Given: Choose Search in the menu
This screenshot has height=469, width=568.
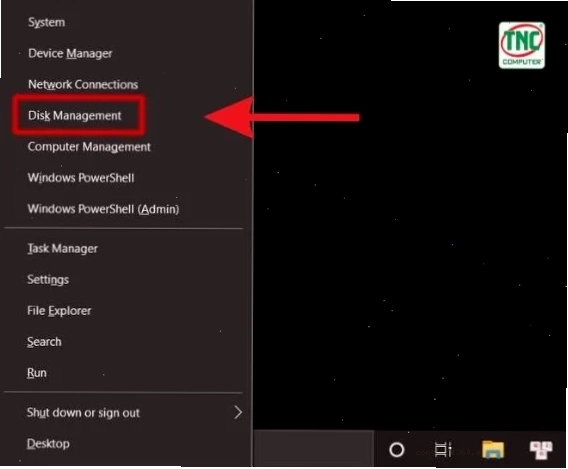Looking at the screenshot, I should click(44, 342).
